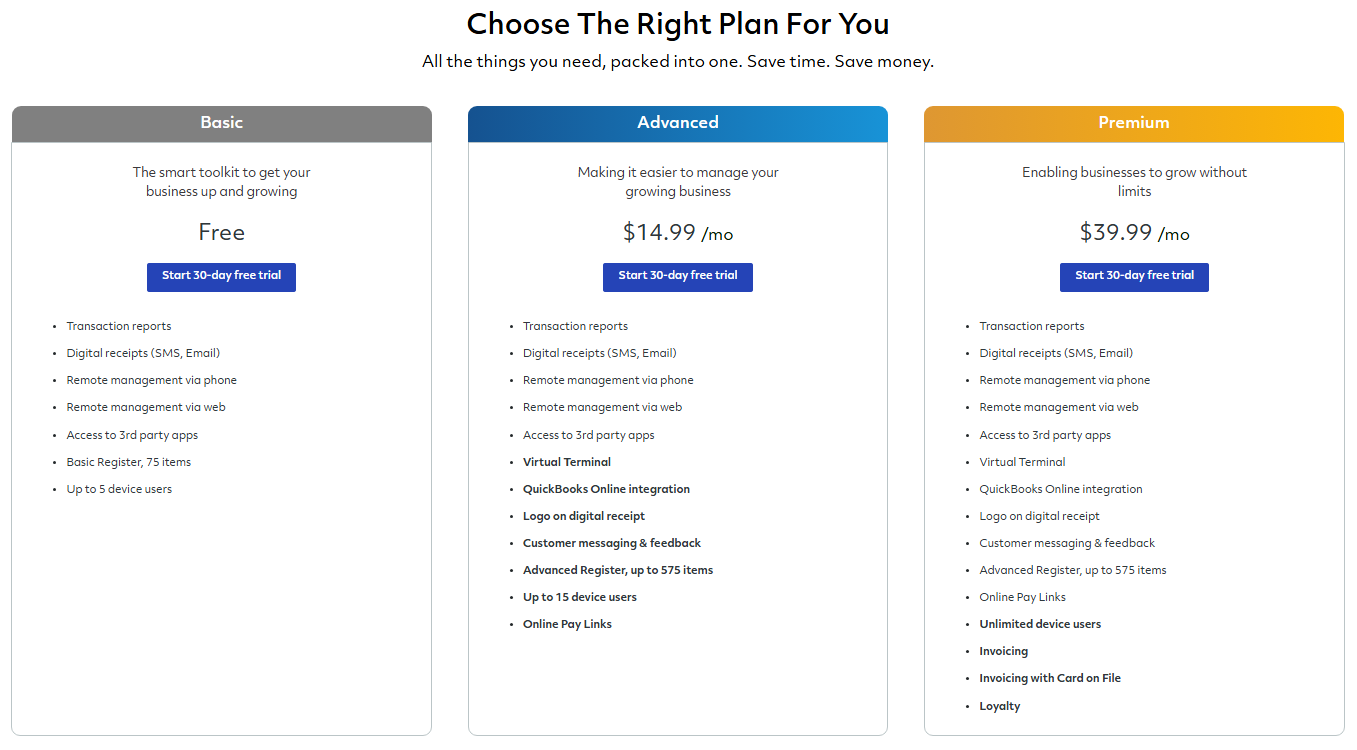Click 'Up to 15 device users' feature

coord(580,597)
